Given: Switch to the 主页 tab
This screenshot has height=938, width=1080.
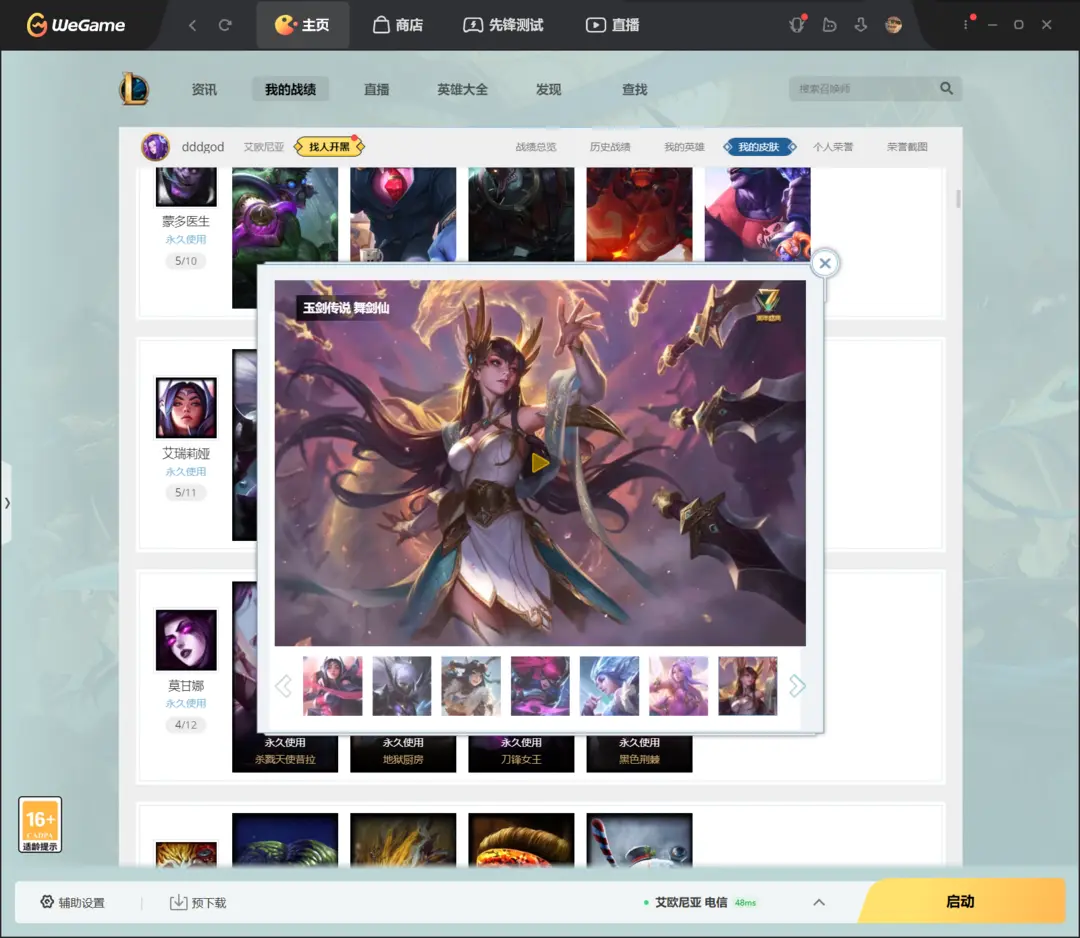Looking at the screenshot, I should [302, 25].
